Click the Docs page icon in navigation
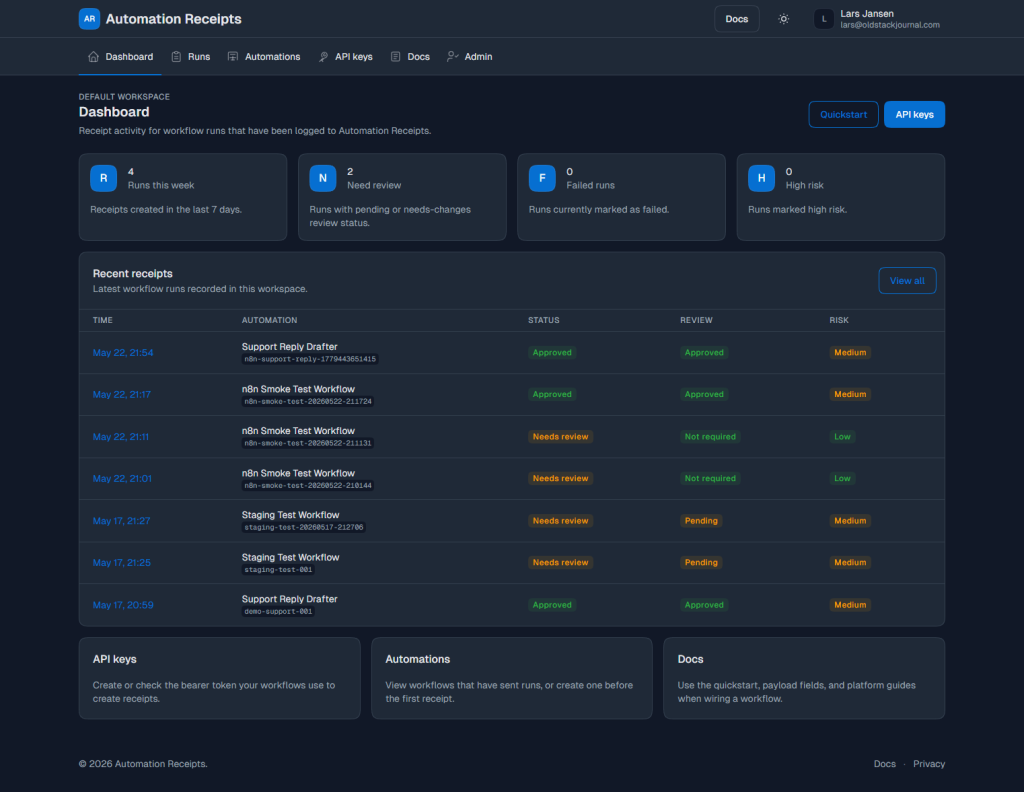This screenshot has height=792, width=1024. pyautogui.click(x=395, y=57)
